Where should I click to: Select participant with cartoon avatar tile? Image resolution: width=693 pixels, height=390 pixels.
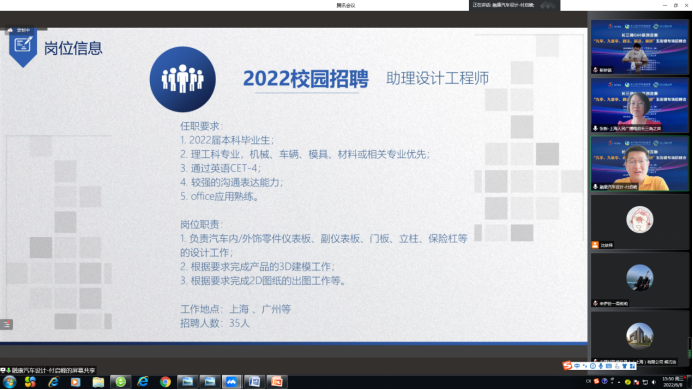[640, 222]
